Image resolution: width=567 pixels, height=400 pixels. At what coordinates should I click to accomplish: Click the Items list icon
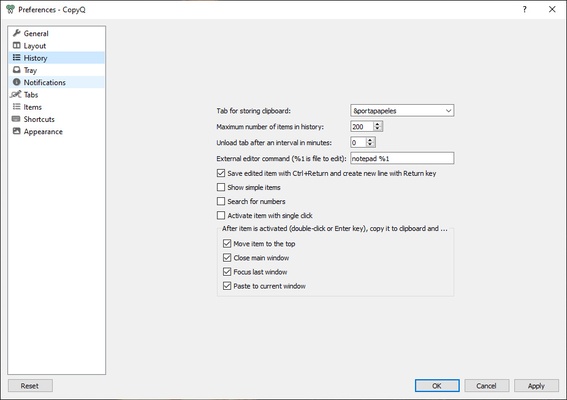(17, 107)
